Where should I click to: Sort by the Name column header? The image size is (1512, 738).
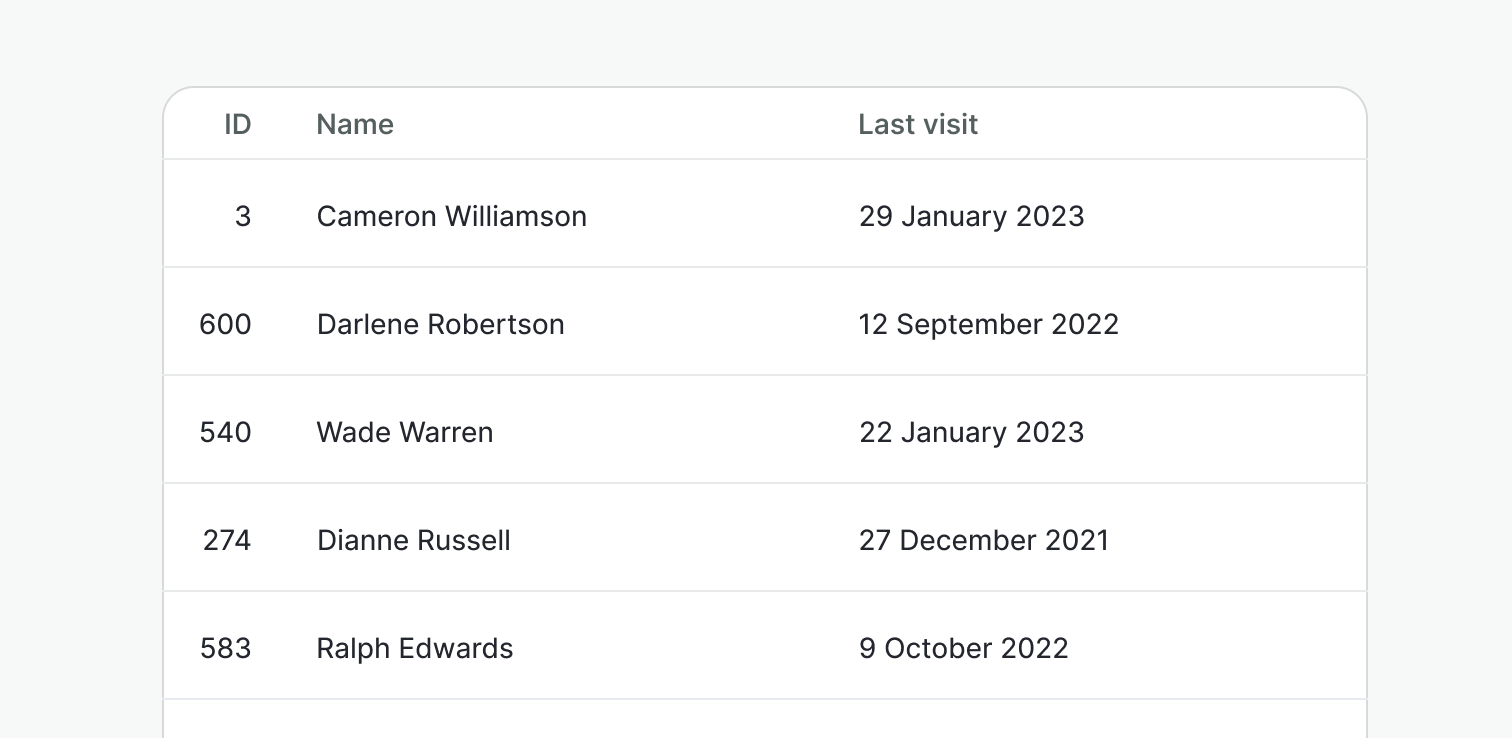tap(355, 124)
